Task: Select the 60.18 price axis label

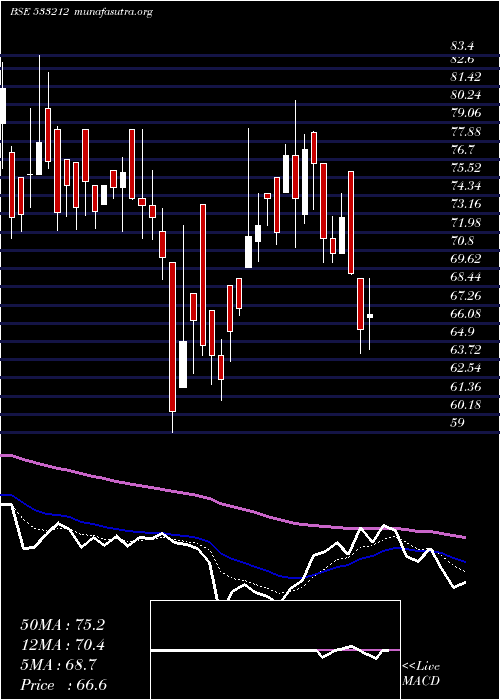Action: click(x=466, y=404)
